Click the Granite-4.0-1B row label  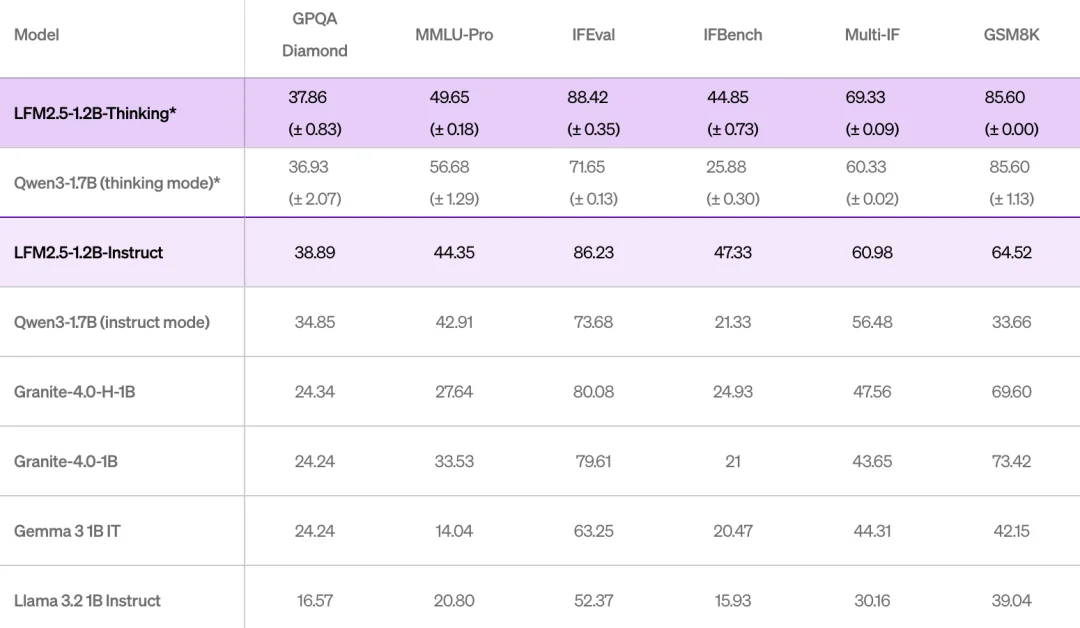click(x=67, y=462)
